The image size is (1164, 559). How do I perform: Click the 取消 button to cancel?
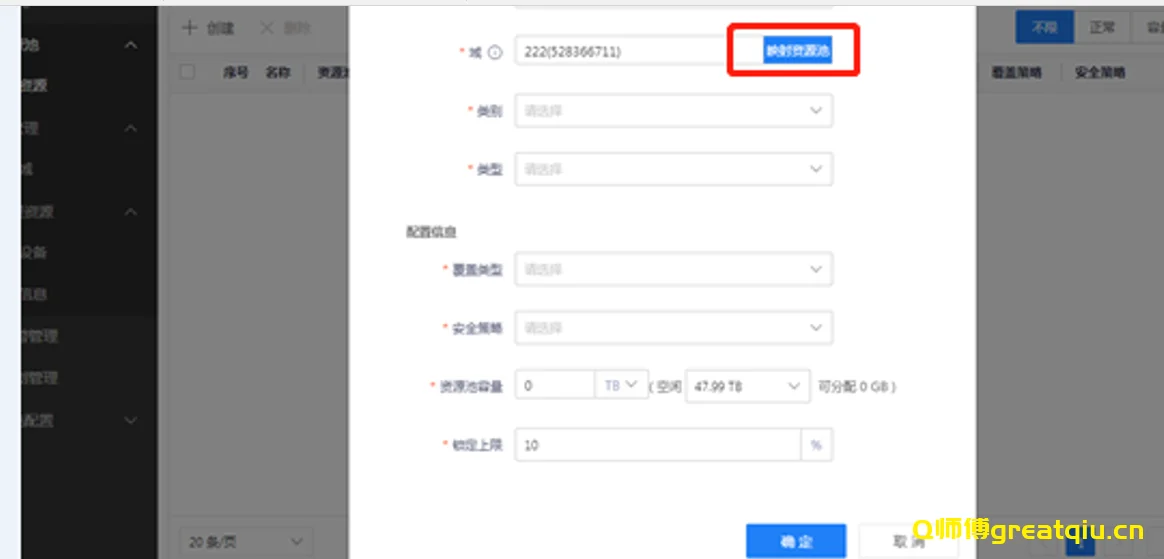[x=908, y=541]
